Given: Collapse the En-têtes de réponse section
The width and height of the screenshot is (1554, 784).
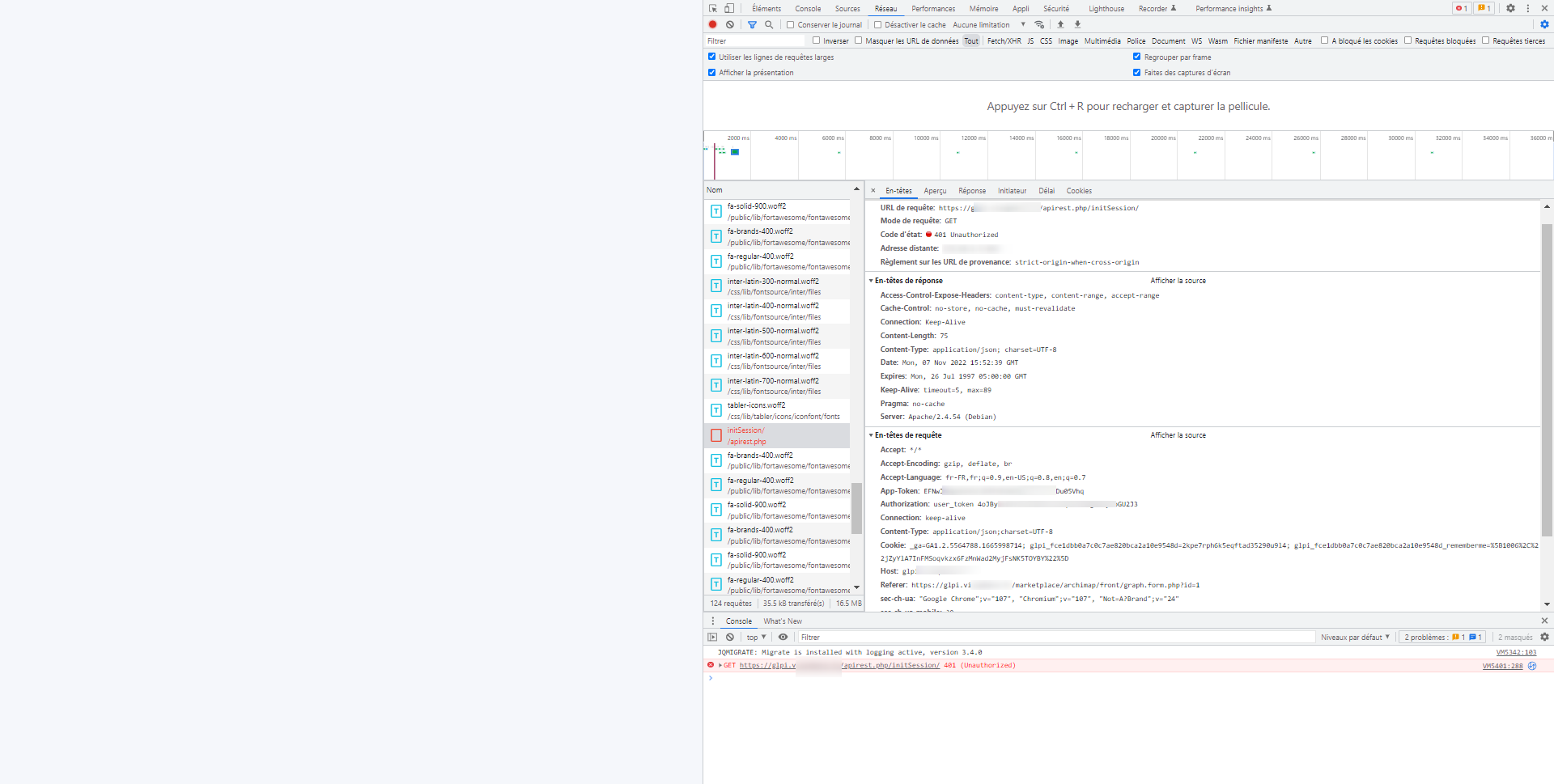Looking at the screenshot, I should click(873, 281).
